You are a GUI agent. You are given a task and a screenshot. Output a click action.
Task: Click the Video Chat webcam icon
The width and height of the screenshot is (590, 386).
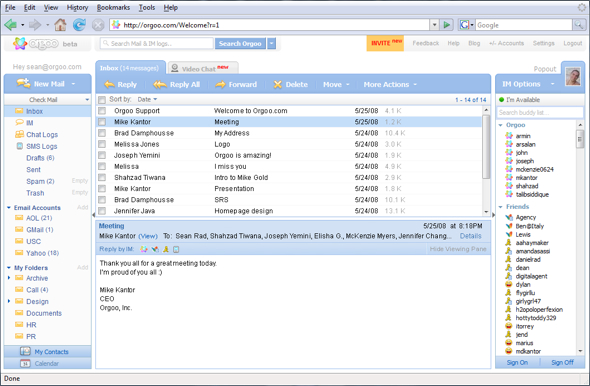point(175,68)
